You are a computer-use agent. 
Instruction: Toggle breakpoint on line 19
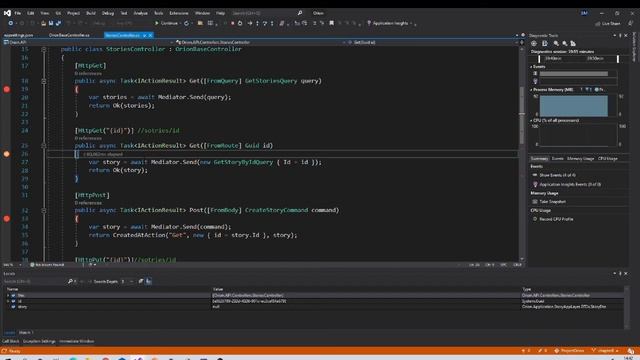[x=7, y=89]
